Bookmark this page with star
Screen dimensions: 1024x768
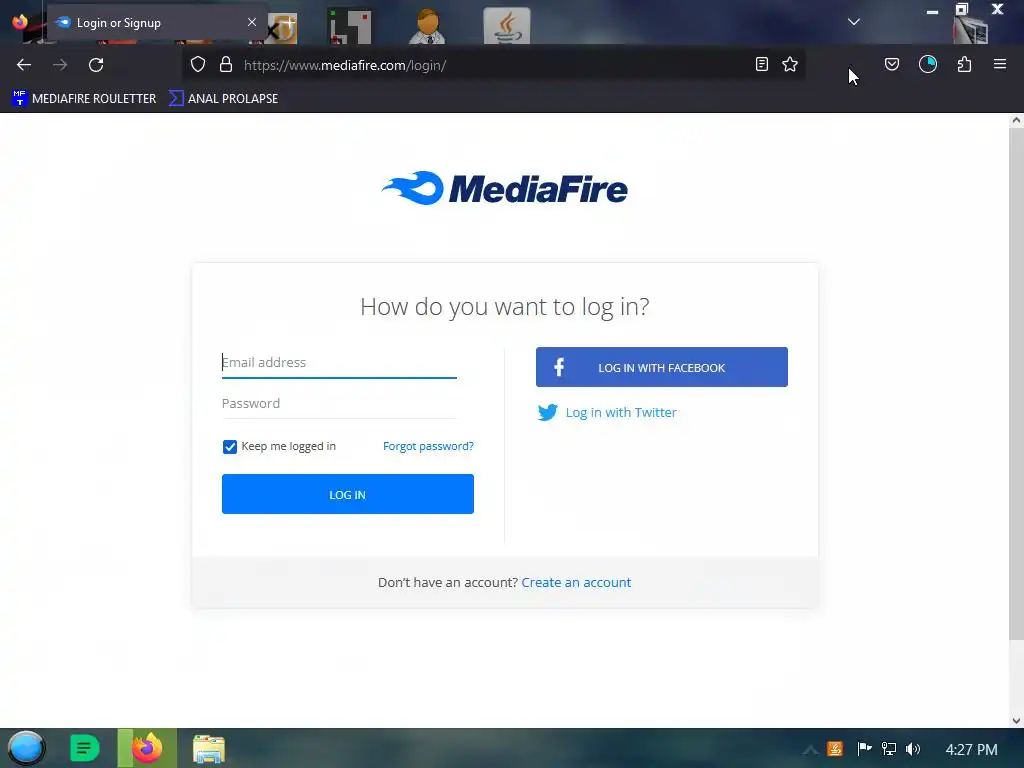(790, 64)
